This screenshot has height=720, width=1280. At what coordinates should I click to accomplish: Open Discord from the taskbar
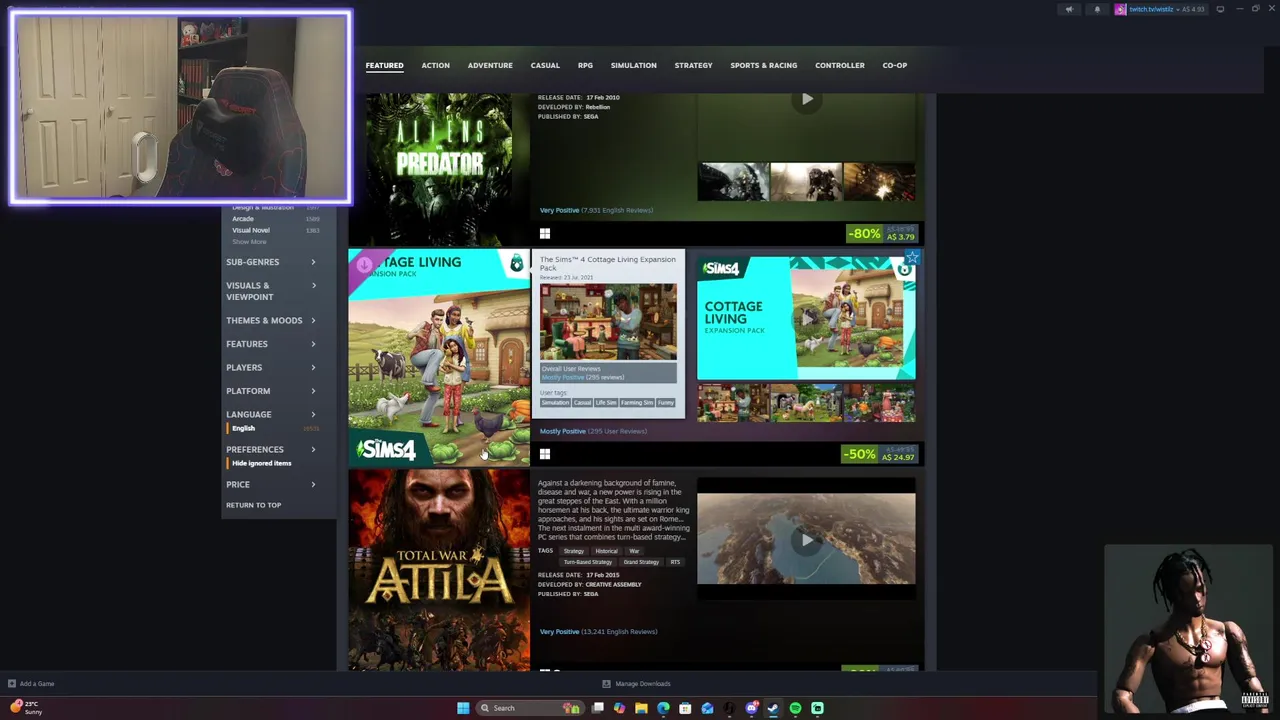(751, 708)
